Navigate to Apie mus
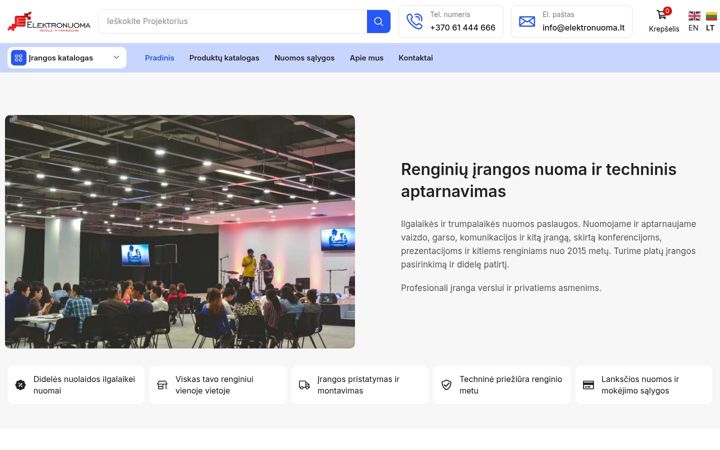Viewport: 720px width, 450px height. [x=366, y=58]
